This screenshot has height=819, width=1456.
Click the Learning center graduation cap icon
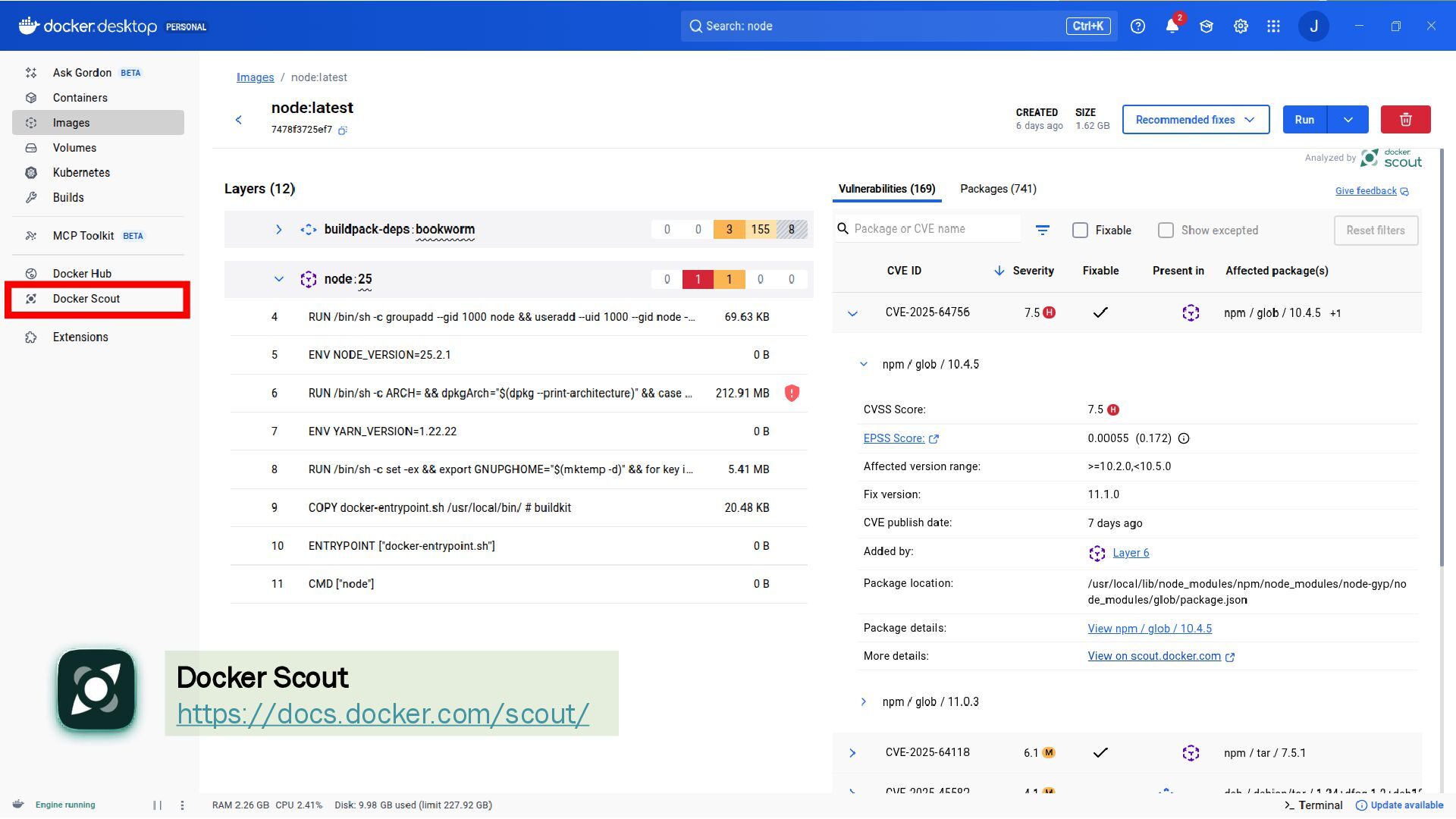click(x=1207, y=26)
